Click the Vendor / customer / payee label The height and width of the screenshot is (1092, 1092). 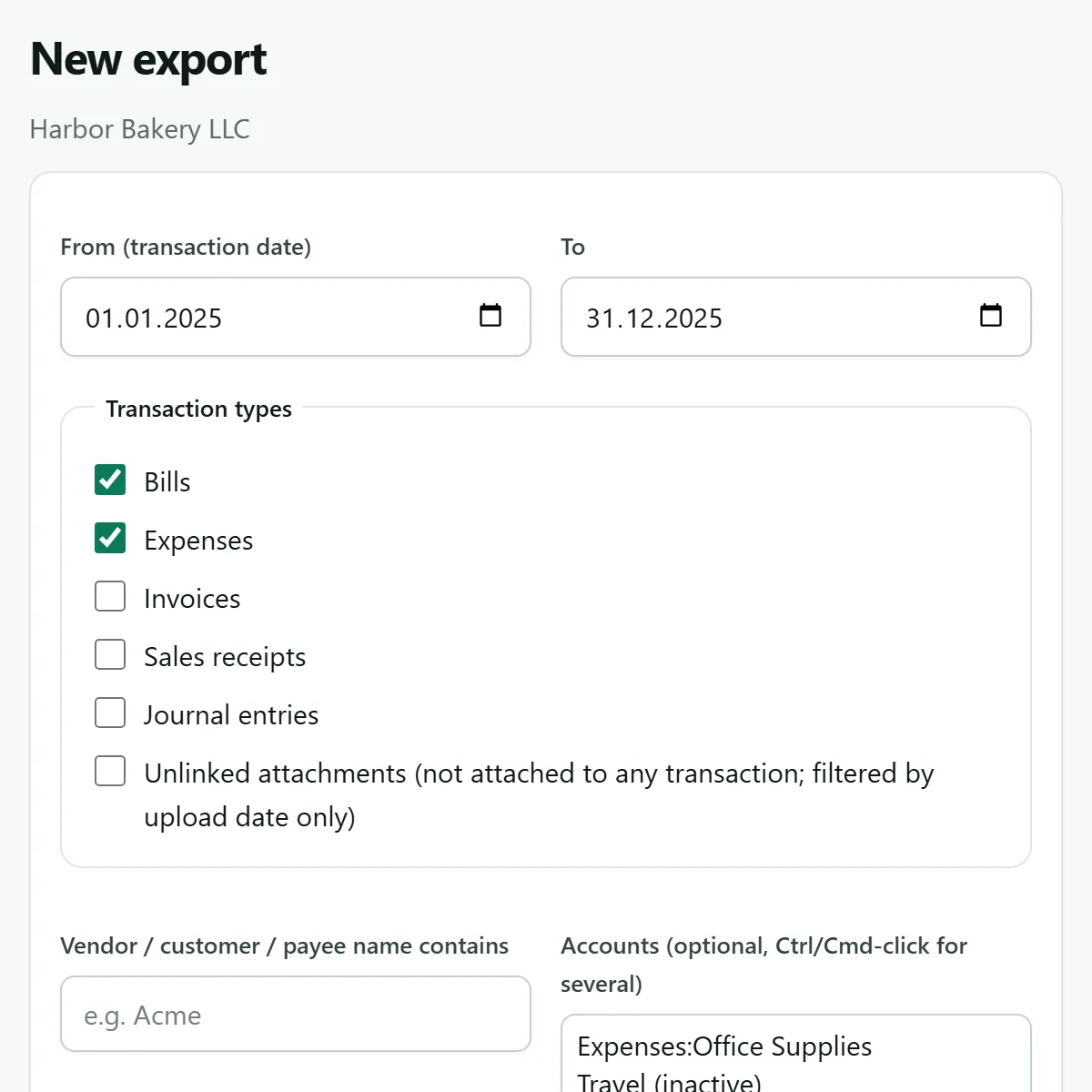pyautogui.click(x=284, y=946)
